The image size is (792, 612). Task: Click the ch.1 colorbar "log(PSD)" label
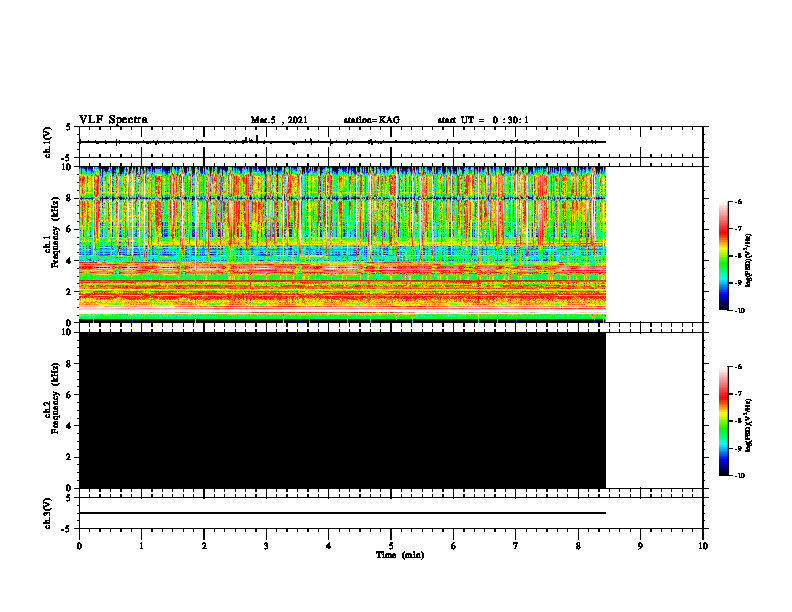pos(748,261)
